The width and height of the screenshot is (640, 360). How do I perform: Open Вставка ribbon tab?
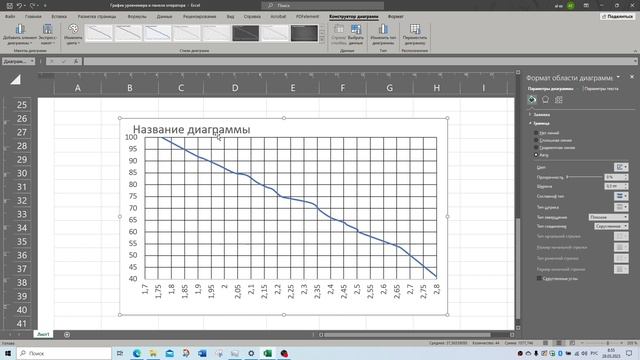59,17
